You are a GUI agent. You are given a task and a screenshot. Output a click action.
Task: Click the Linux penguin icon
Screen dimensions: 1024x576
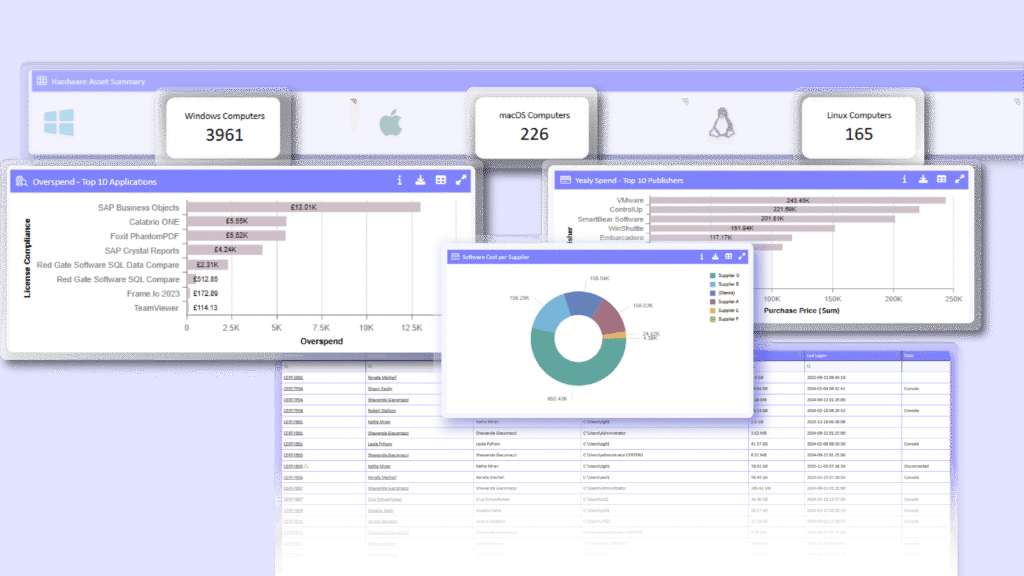click(722, 123)
